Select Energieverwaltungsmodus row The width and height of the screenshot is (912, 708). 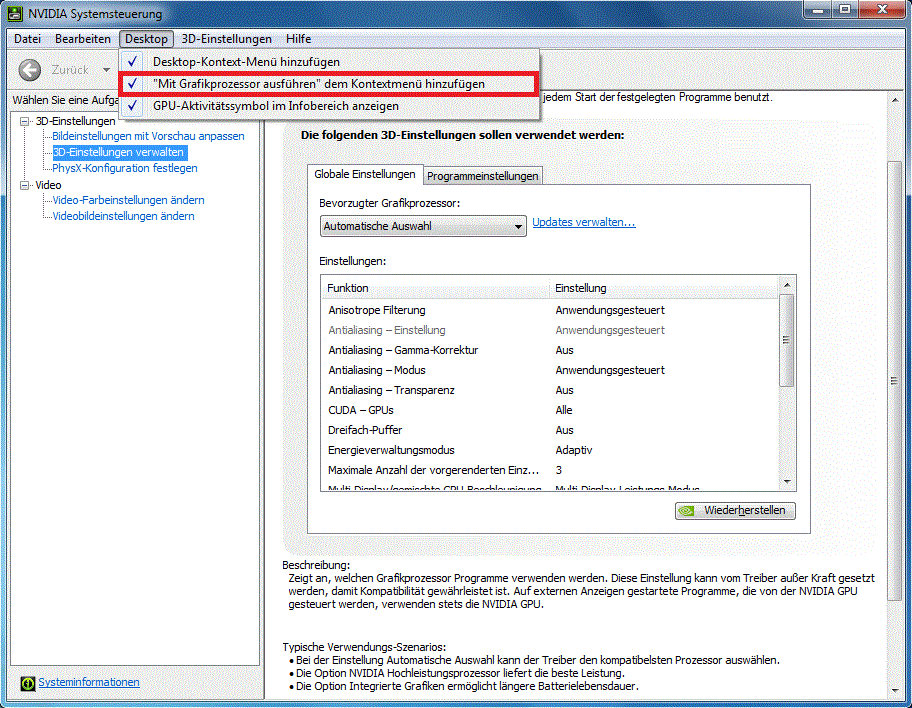pyautogui.click(x=550, y=450)
